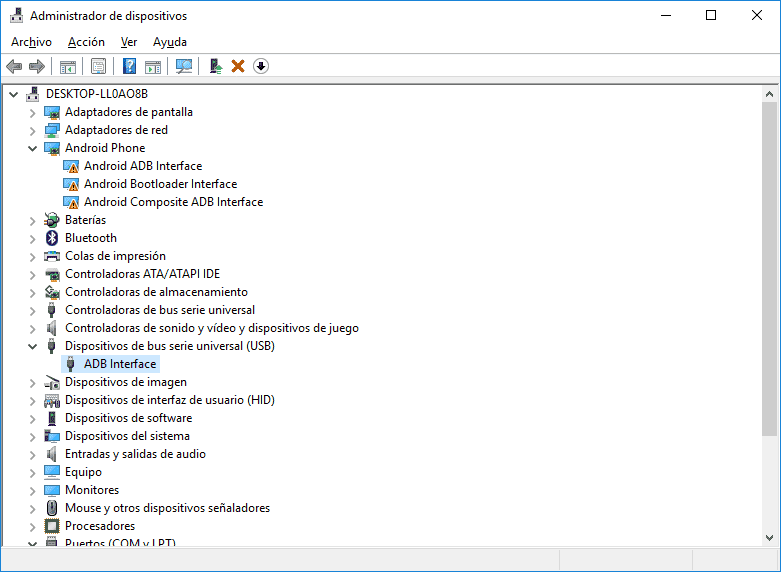The width and height of the screenshot is (781, 572).
Task: Expand Adaptadores de red category
Action: (32, 131)
